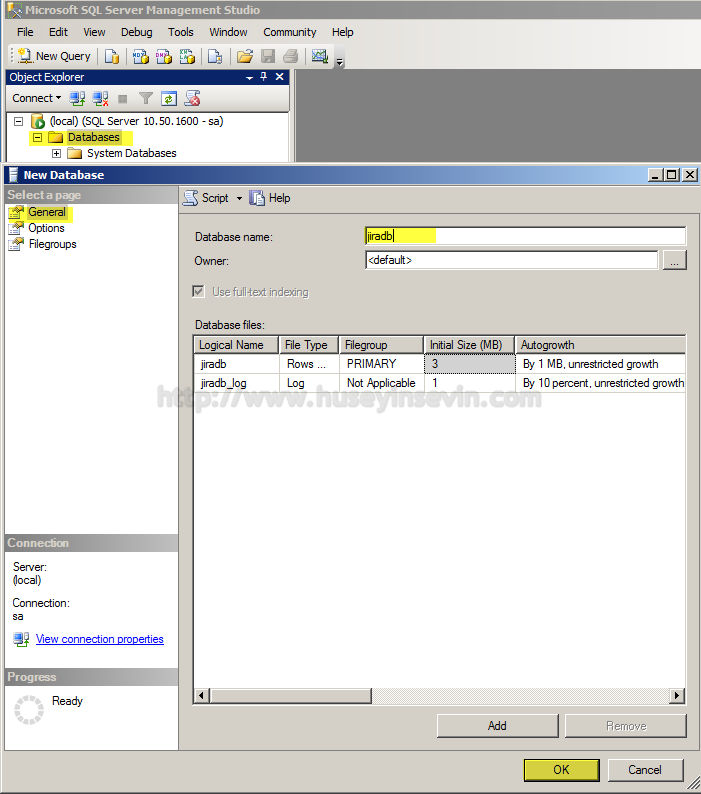Image resolution: width=701 pixels, height=794 pixels.
Task: Toggle Object Explorer auto-hide pin
Action: [x=263, y=76]
